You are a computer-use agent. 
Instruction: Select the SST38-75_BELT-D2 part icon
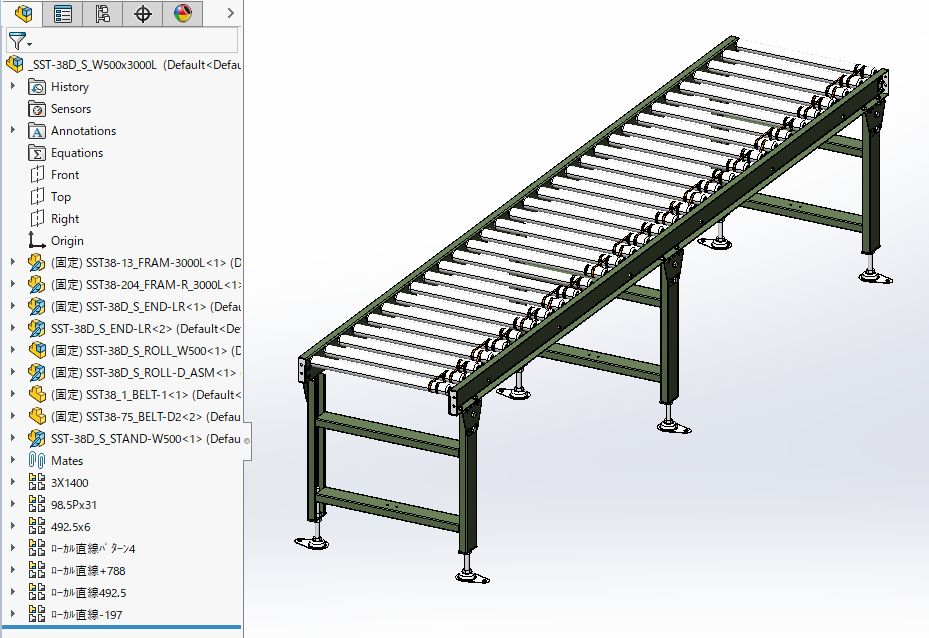click(x=37, y=416)
